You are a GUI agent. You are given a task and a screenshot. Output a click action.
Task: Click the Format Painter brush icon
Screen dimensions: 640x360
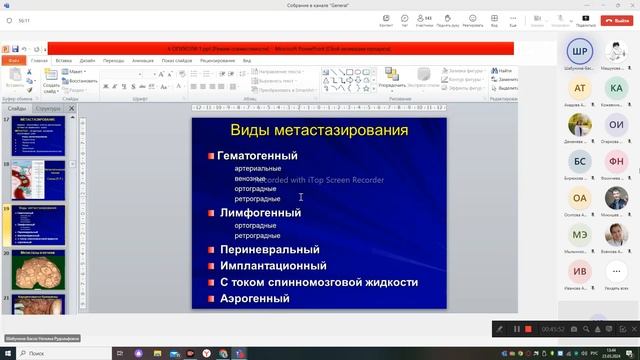pos(29,89)
